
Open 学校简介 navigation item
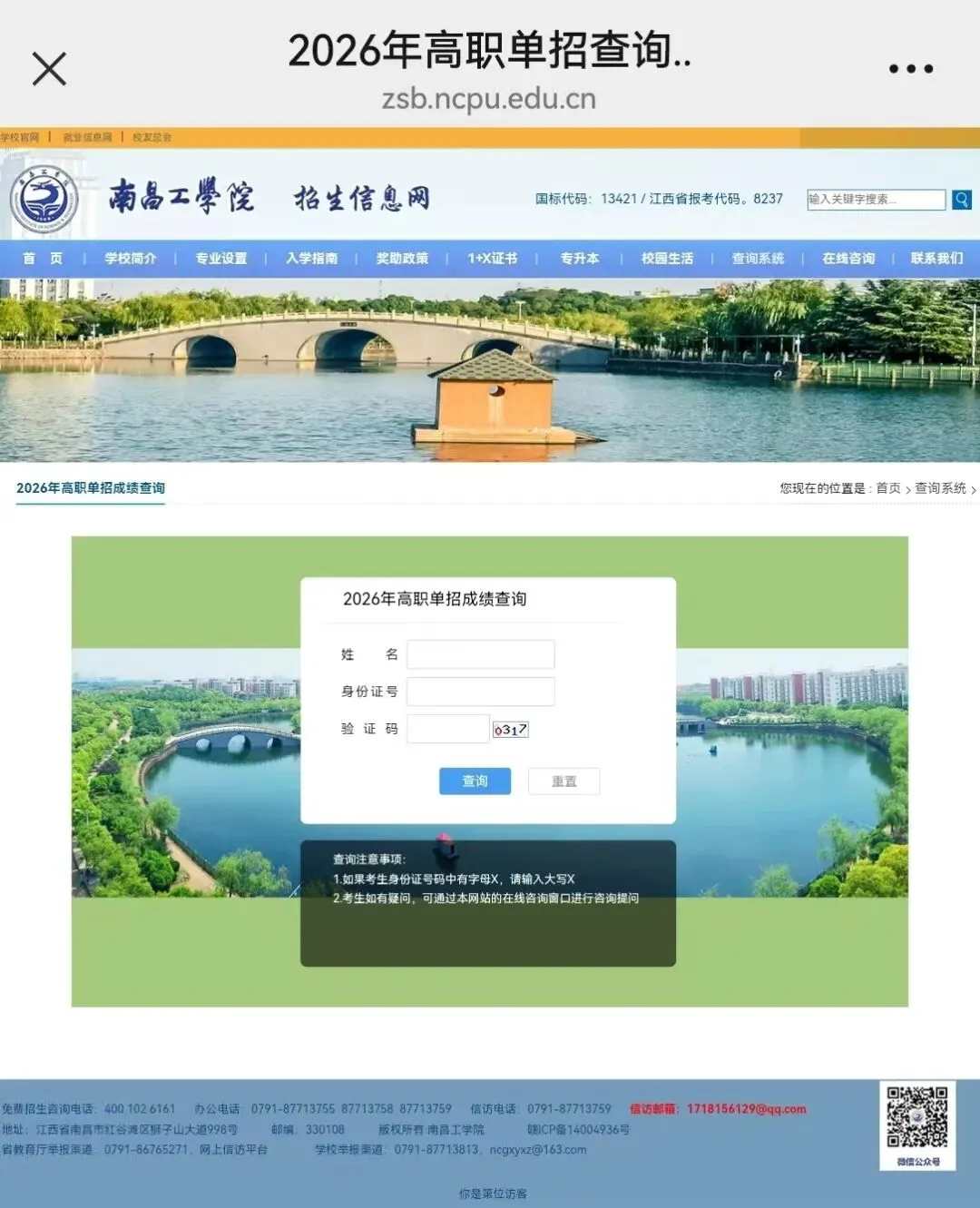click(131, 259)
